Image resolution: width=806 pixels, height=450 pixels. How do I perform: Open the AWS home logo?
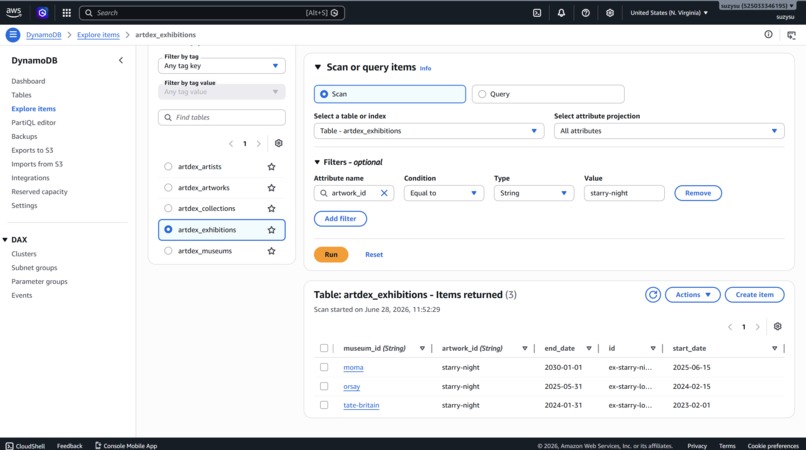coord(14,12)
